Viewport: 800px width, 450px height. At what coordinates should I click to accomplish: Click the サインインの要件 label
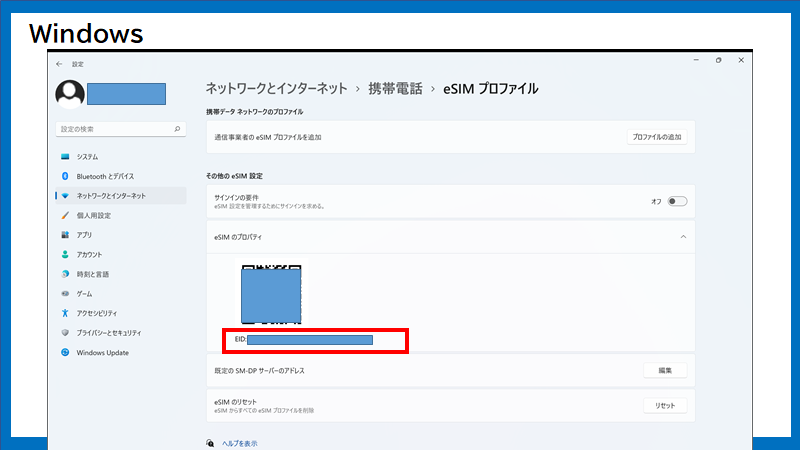click(x=236, y=197)
